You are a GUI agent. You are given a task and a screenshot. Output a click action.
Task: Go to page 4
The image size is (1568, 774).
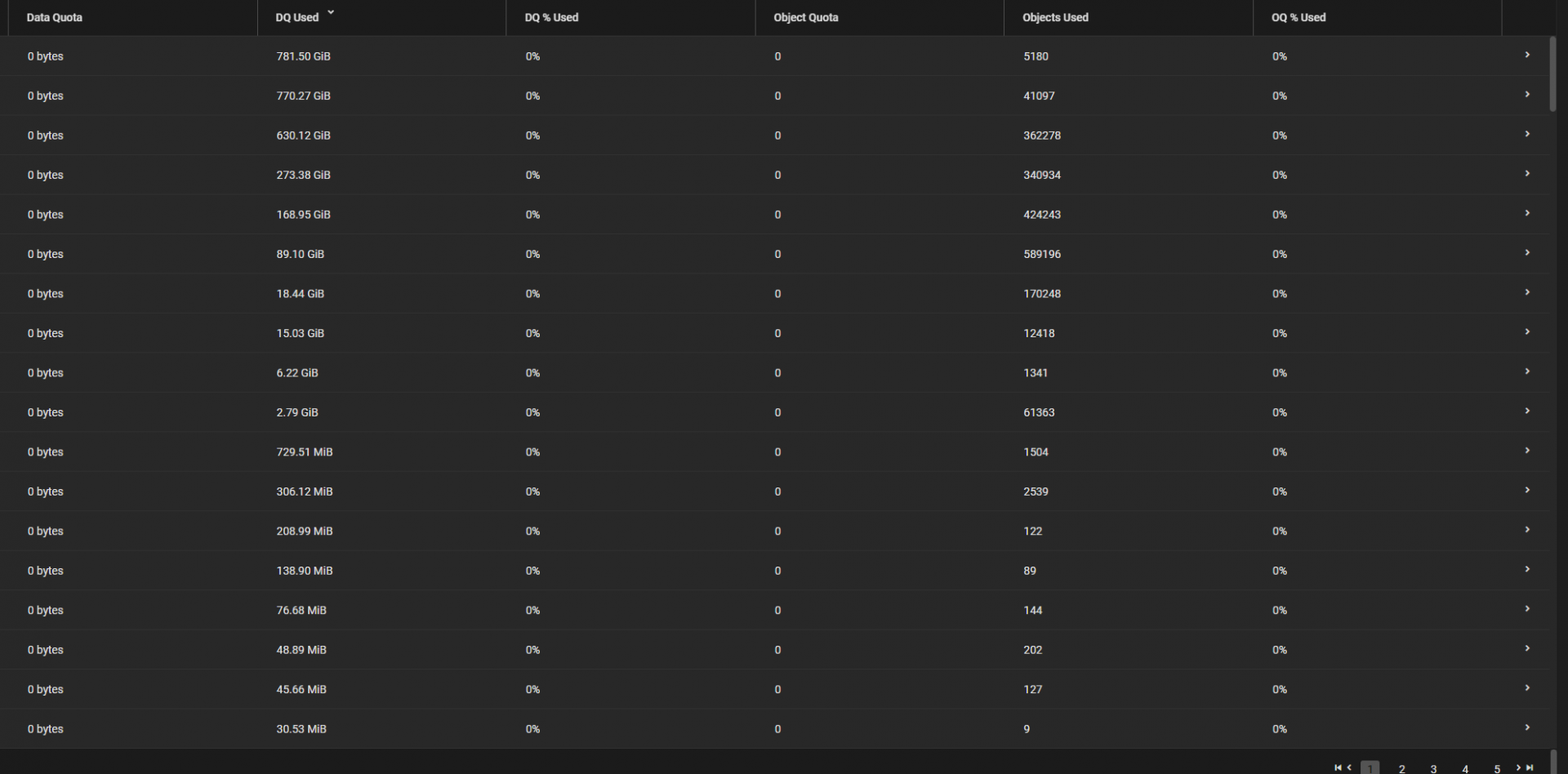tap(1465, 768)
